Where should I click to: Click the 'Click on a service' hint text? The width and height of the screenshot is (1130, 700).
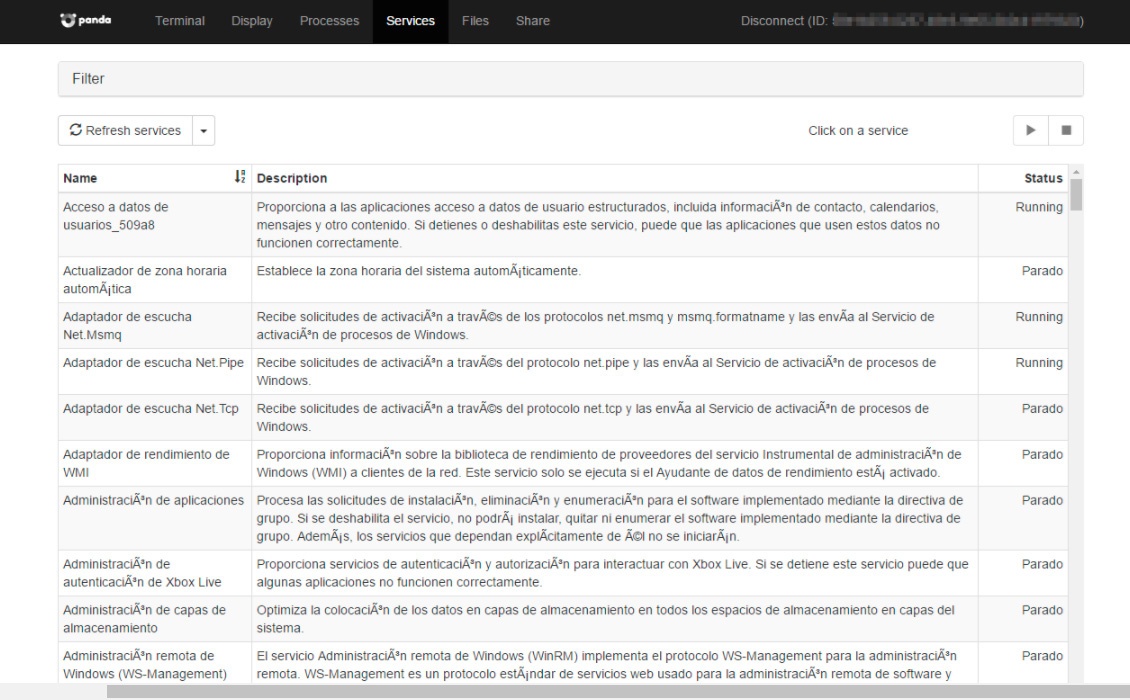pos(858,130)
